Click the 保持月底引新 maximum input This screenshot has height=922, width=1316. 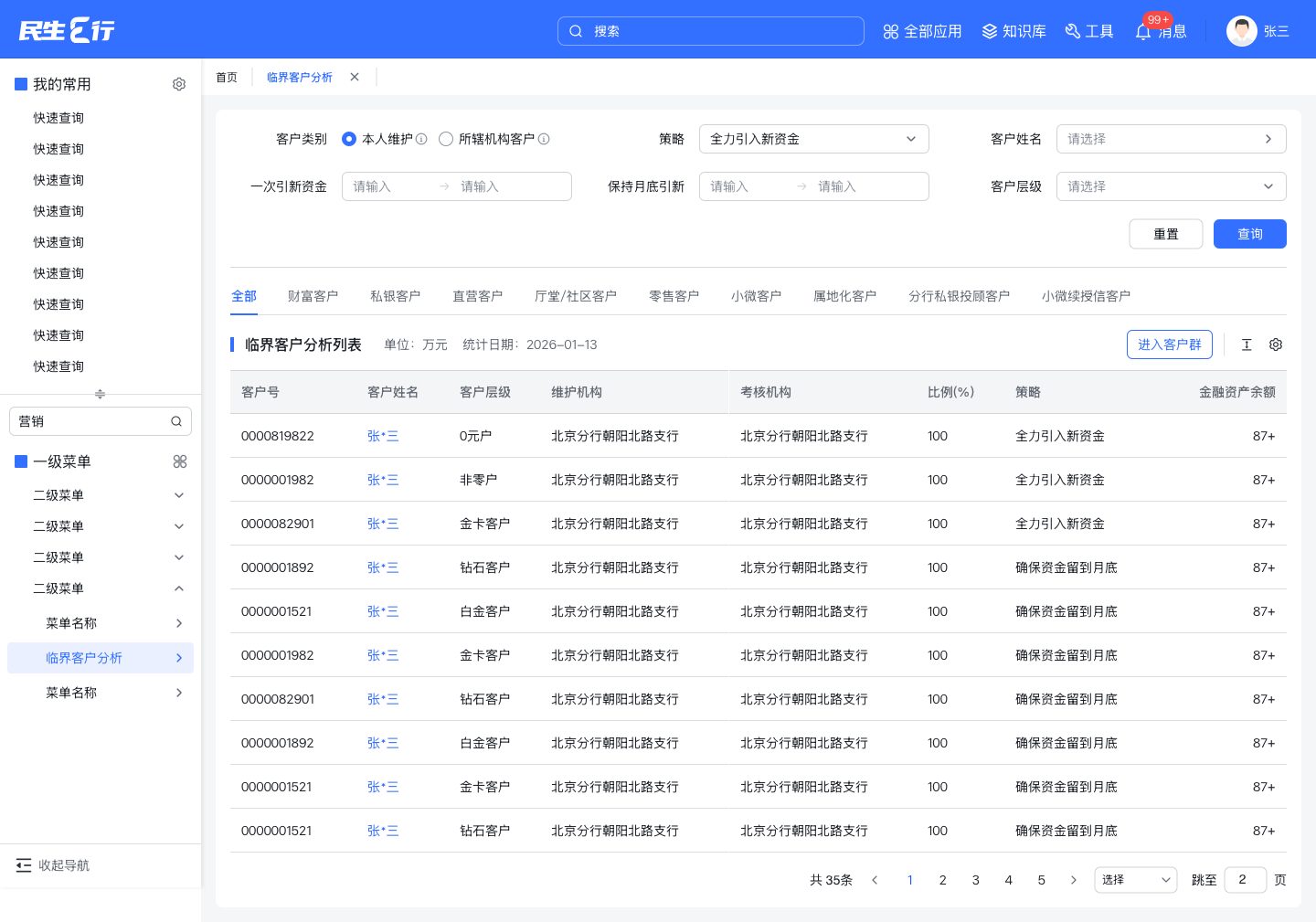click(864, 186)
